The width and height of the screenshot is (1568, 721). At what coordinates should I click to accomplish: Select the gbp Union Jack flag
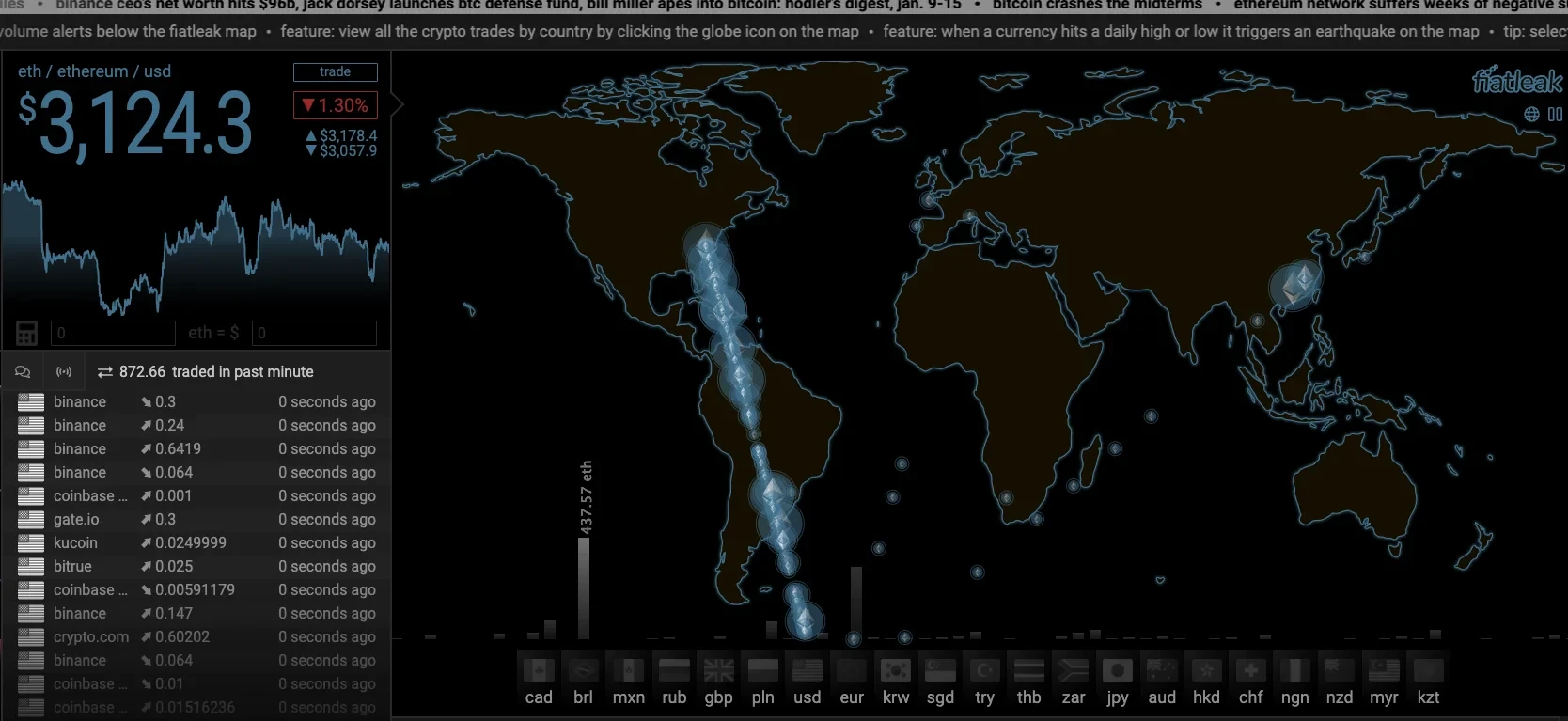pos(718,670)
